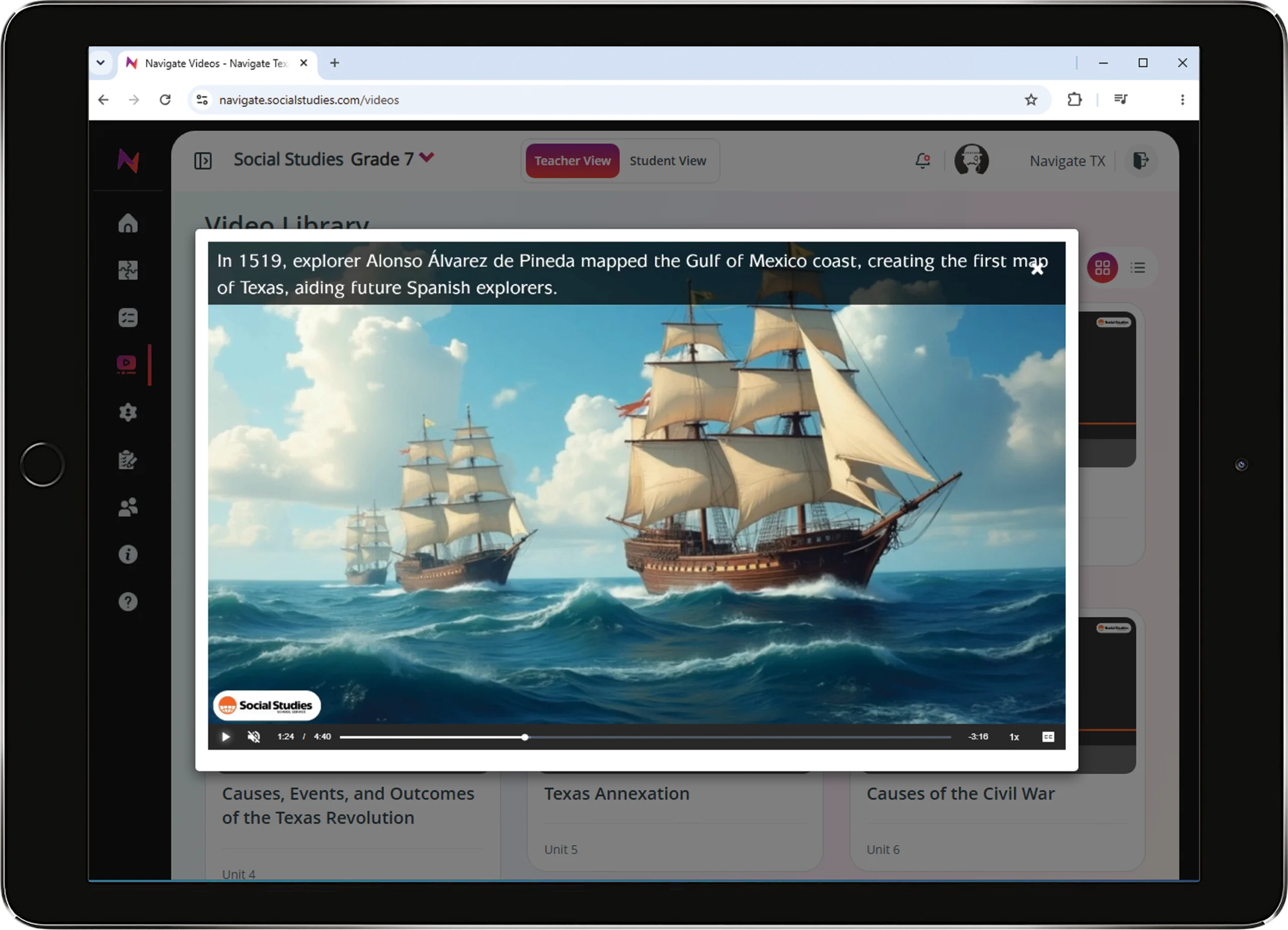The height and width of the screenshot is (930, 1288).
Task: Open the assignments pencil sidebar icon
Action: point(128,459)
